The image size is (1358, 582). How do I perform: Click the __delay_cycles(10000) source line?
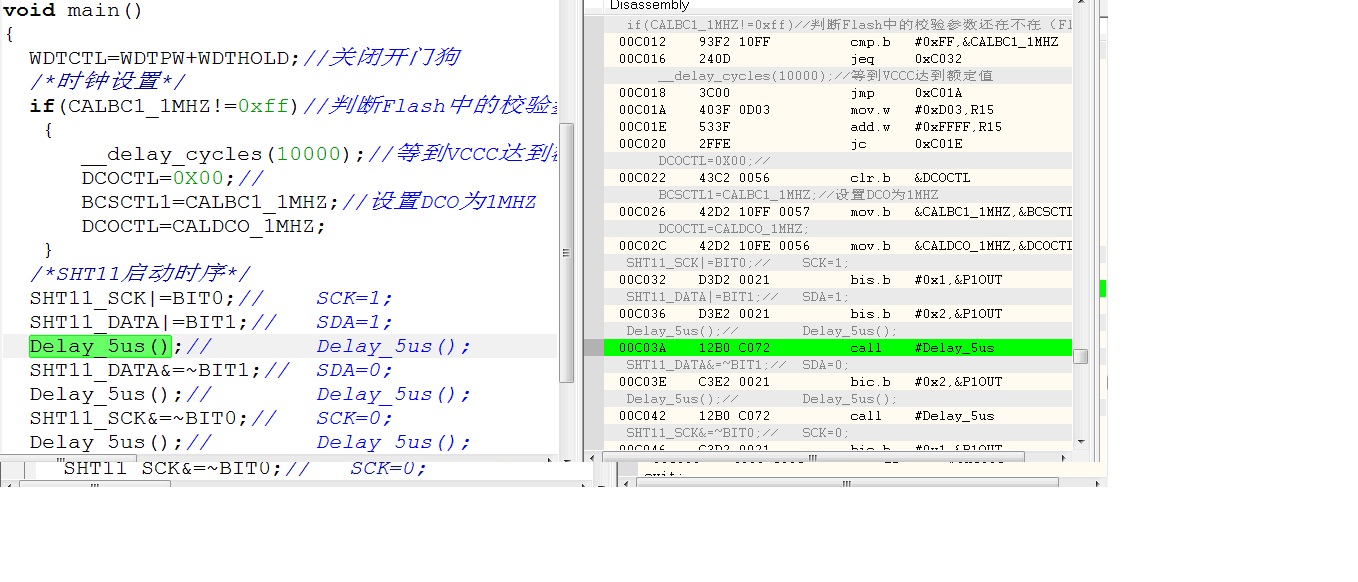point(318,154)
